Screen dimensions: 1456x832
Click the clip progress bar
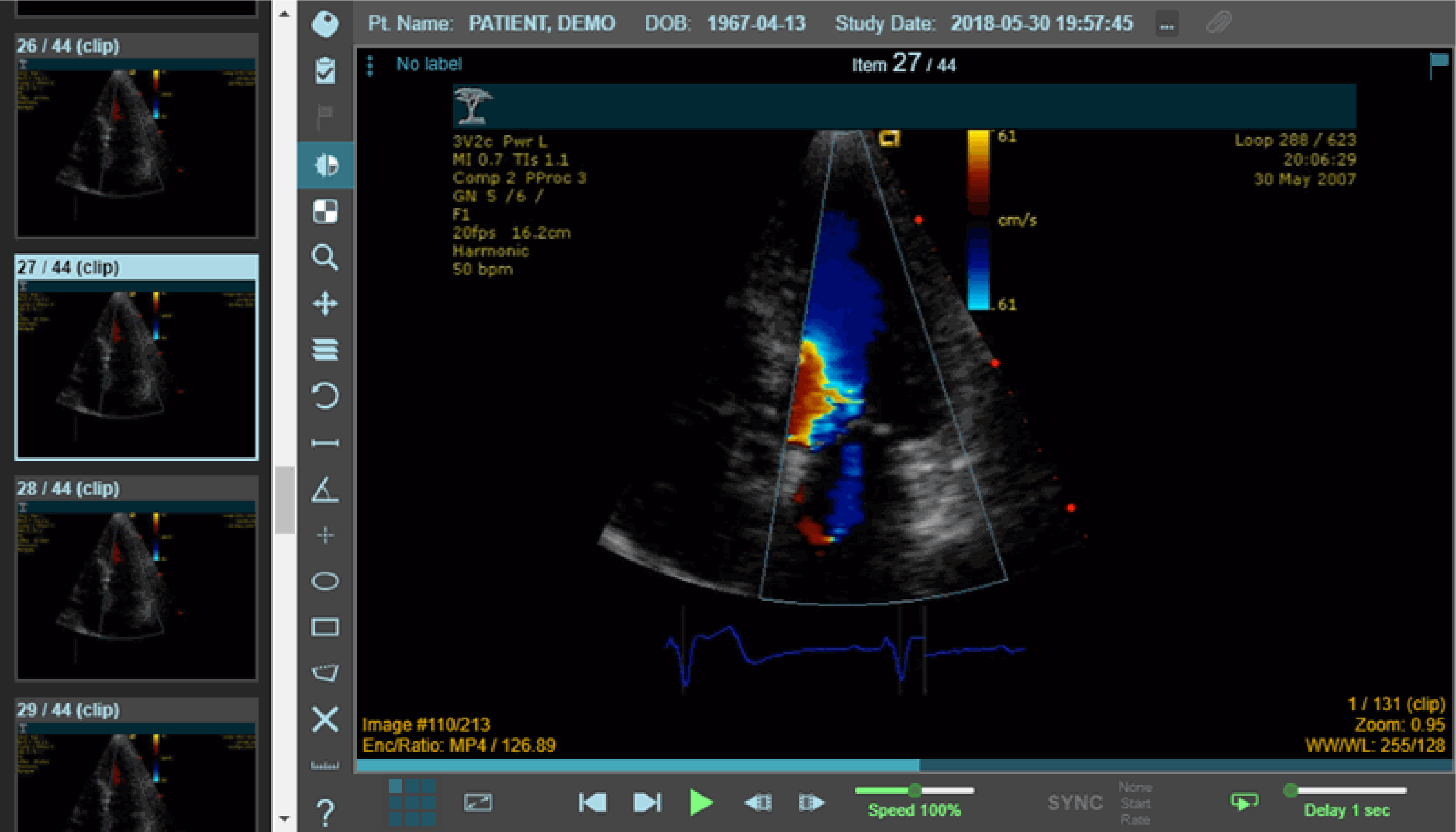(904, 765)
